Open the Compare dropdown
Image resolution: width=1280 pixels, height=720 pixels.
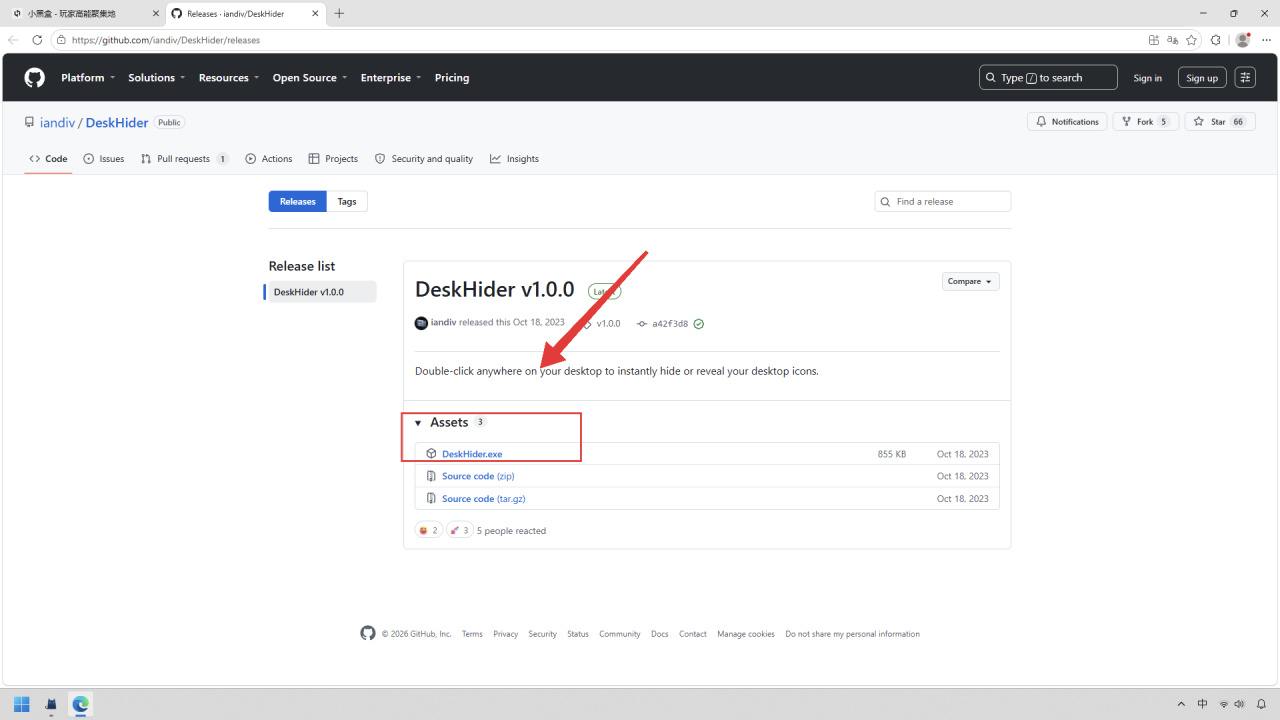click(970, 282)
